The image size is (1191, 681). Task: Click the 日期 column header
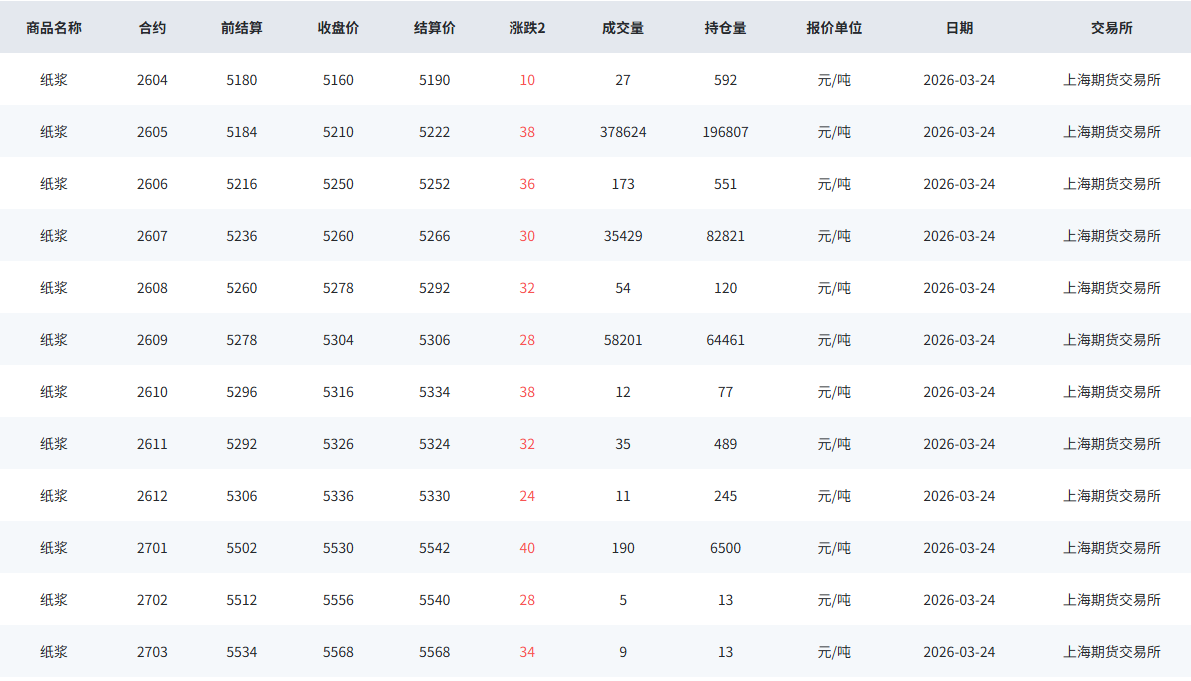(959, 28)
